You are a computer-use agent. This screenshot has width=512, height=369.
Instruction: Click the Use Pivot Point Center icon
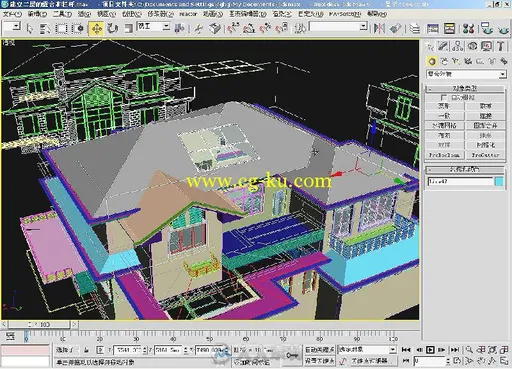tap(179, 28)
